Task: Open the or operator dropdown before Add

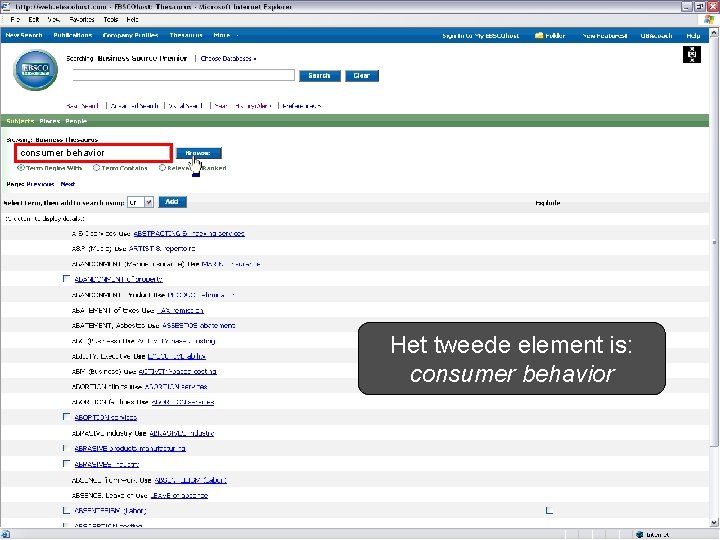Action: coord(141,202)
